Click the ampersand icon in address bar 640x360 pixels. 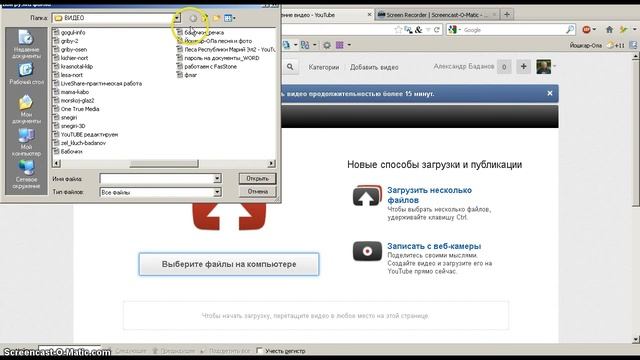coord(418,30)
